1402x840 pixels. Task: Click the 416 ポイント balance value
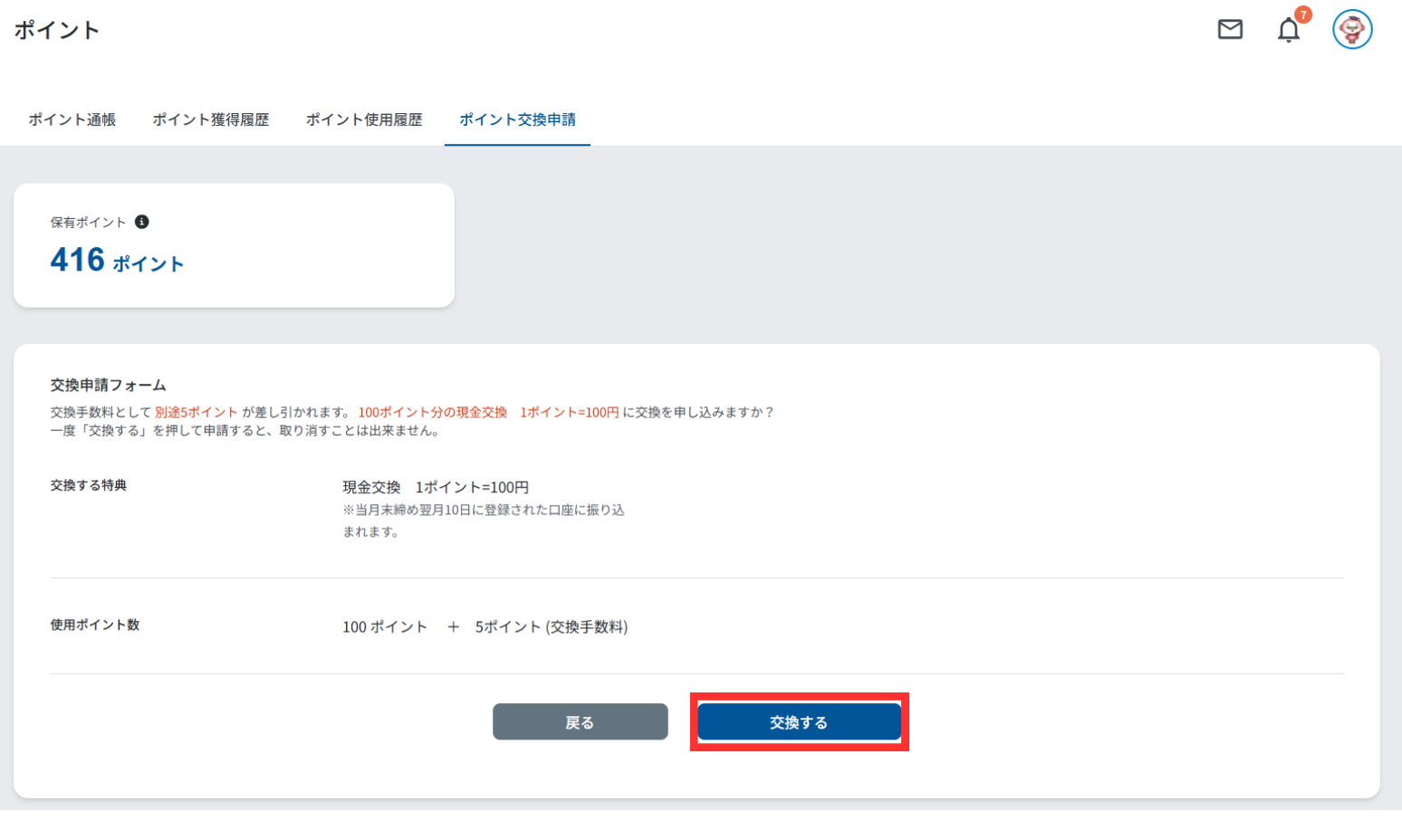click(x=117, y=261)
